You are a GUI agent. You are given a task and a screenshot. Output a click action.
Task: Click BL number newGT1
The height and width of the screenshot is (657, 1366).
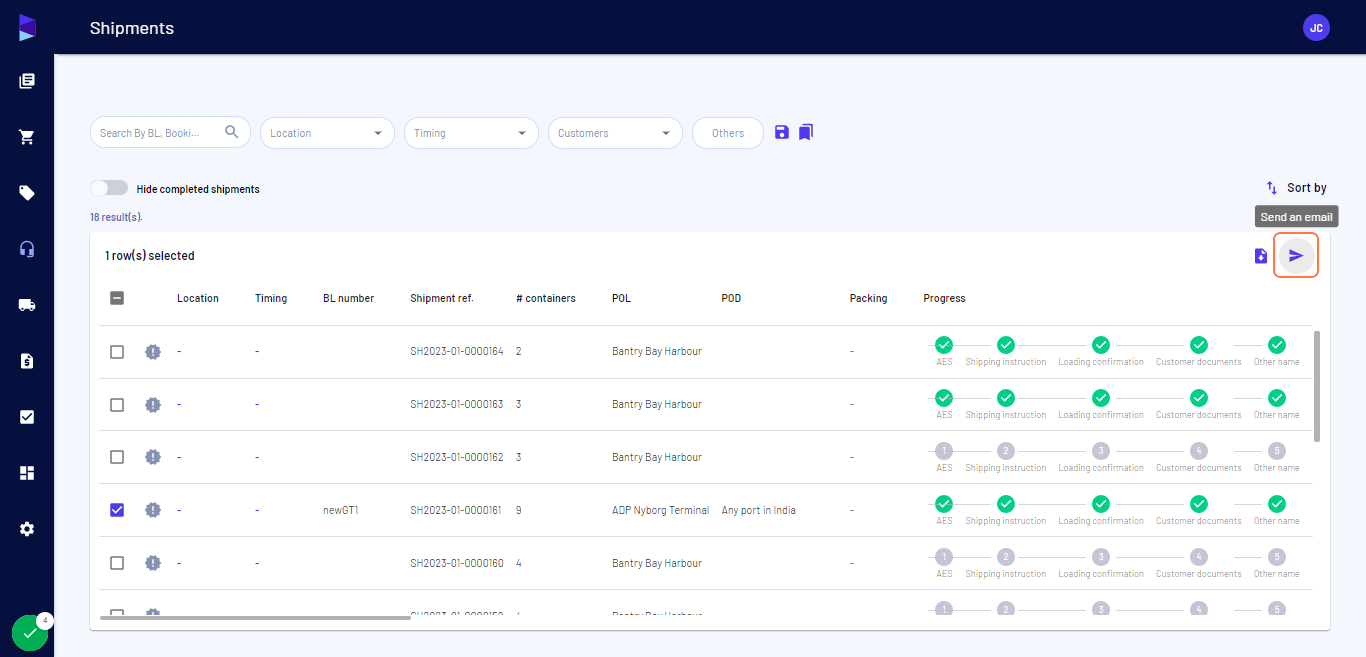pyautogui.click(x=341, y=510)
